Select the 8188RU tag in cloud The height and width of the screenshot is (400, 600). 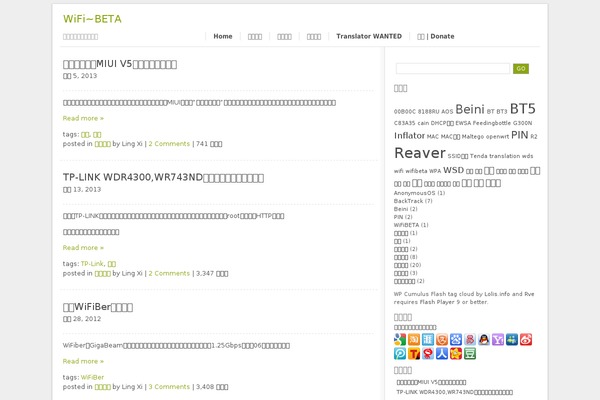pyautogui.click(x=429, y=112)
